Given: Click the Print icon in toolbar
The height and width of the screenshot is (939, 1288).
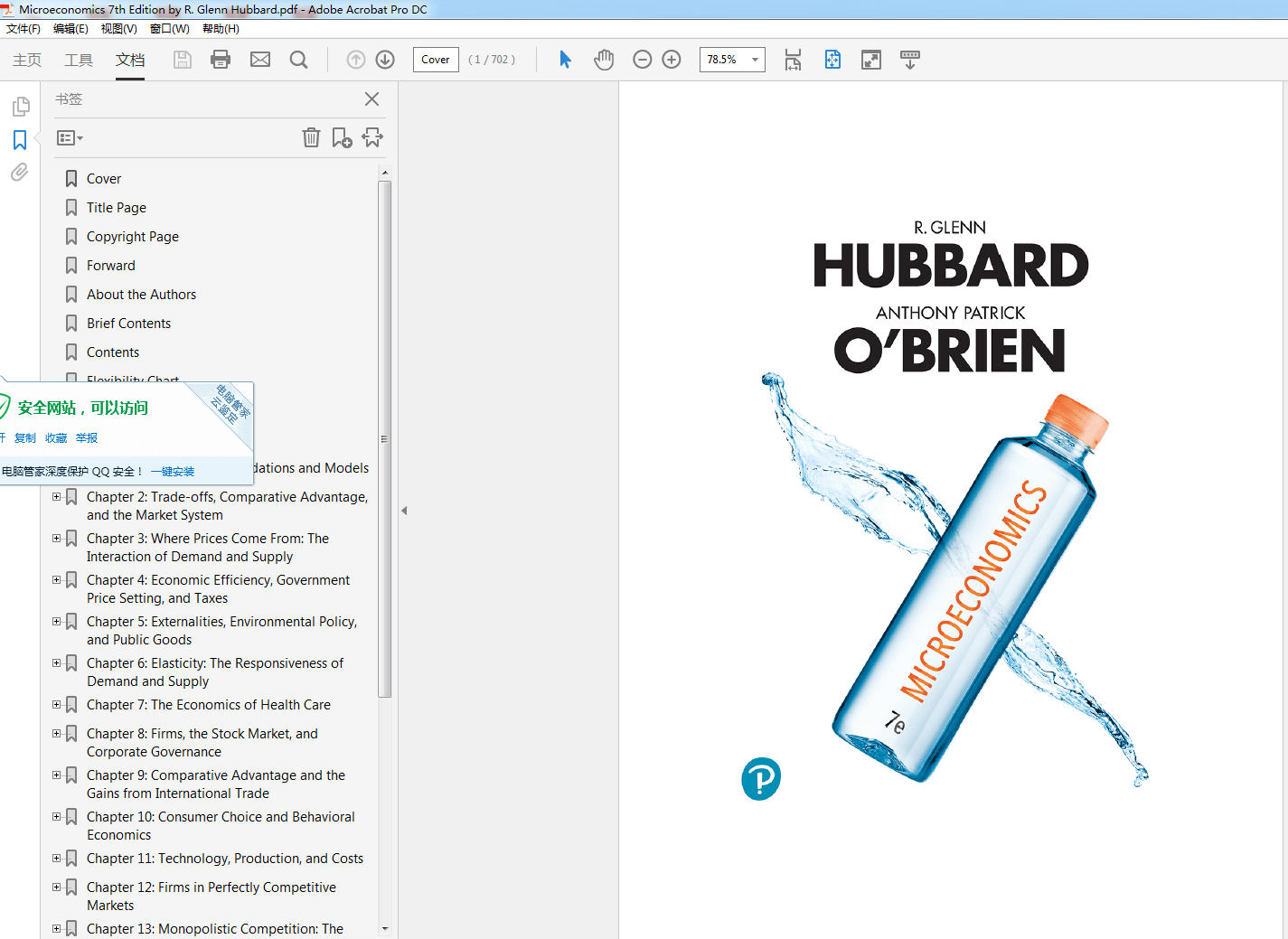Looking at the screenshot, I should tap(221, 60).
